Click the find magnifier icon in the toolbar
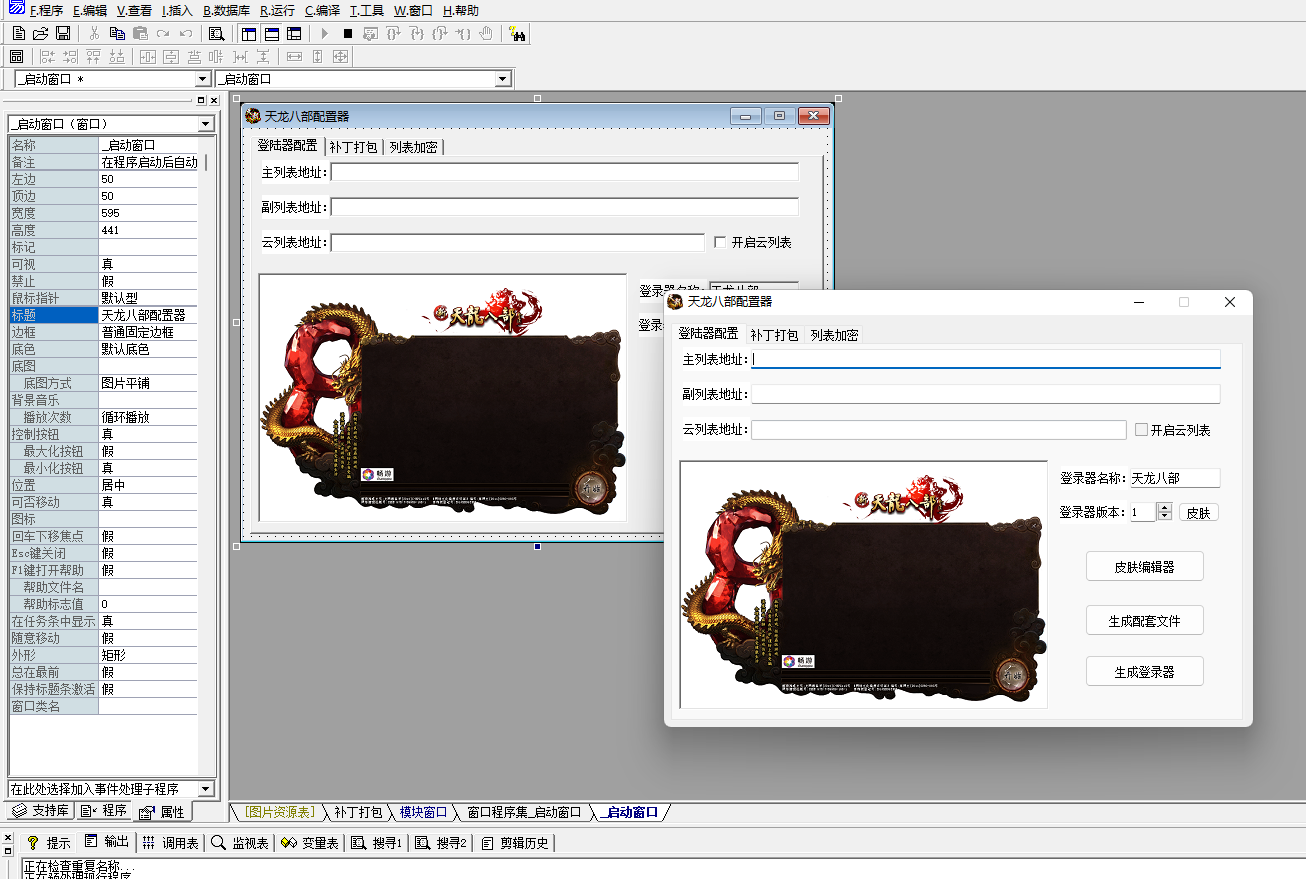The height and width of the screenshot is (879, 1306). pyautogui.click(x=216, y=34)
